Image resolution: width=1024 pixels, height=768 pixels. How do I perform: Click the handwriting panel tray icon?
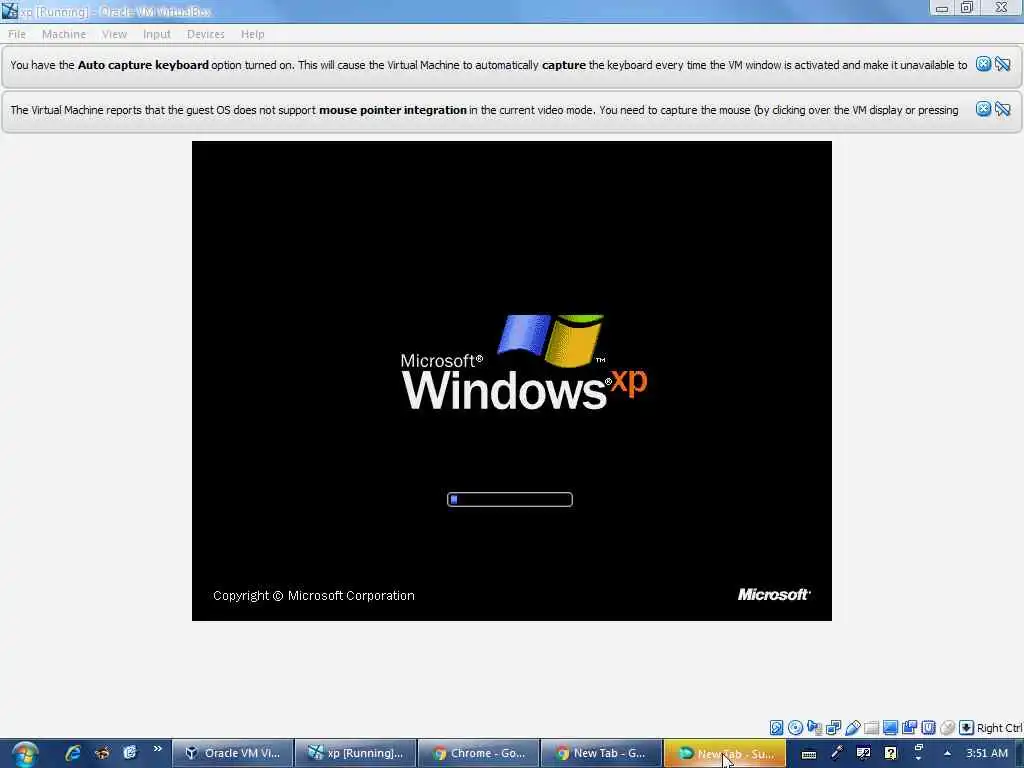click(863, 753)
